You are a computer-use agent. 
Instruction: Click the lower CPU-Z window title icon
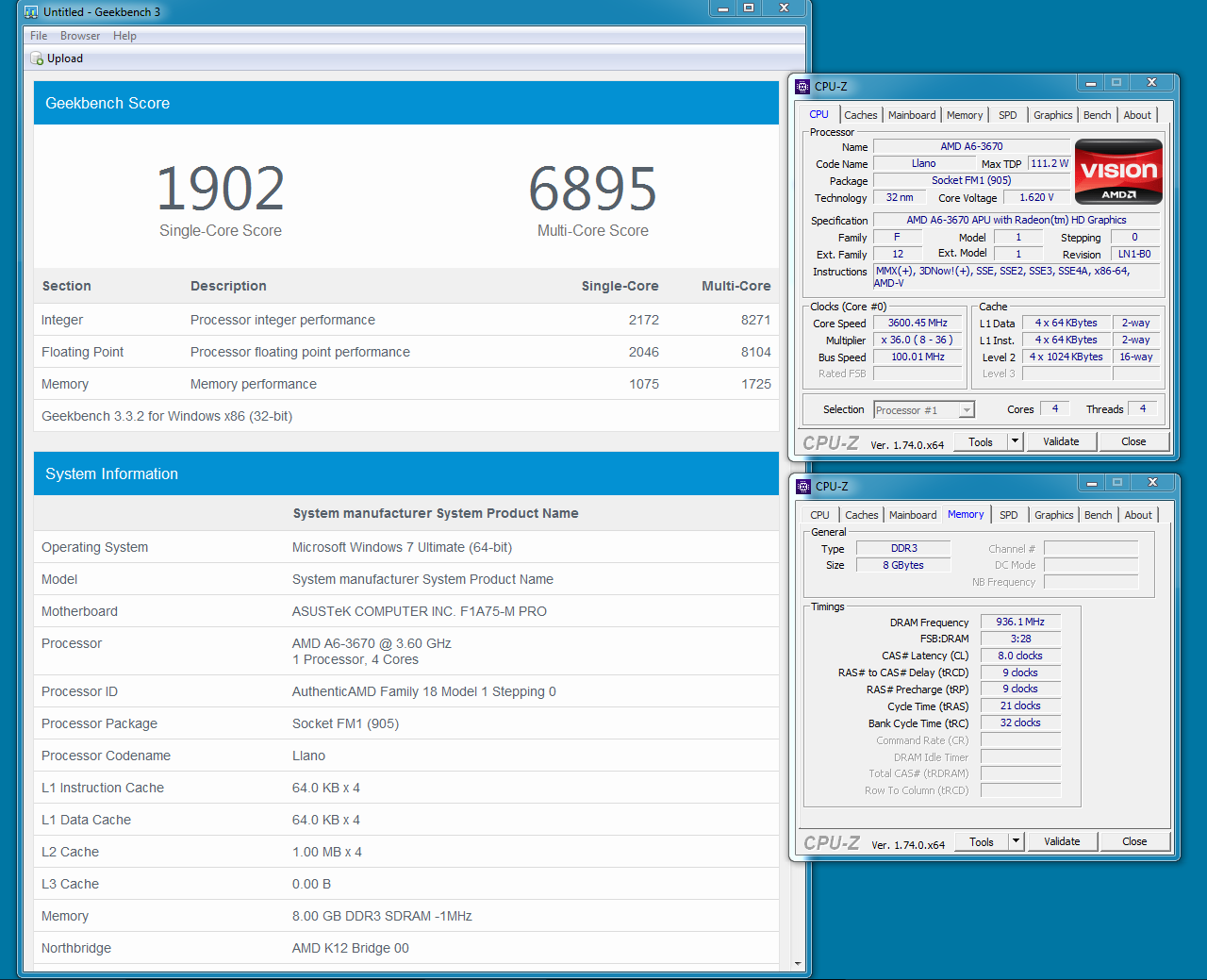pos(803,486)
